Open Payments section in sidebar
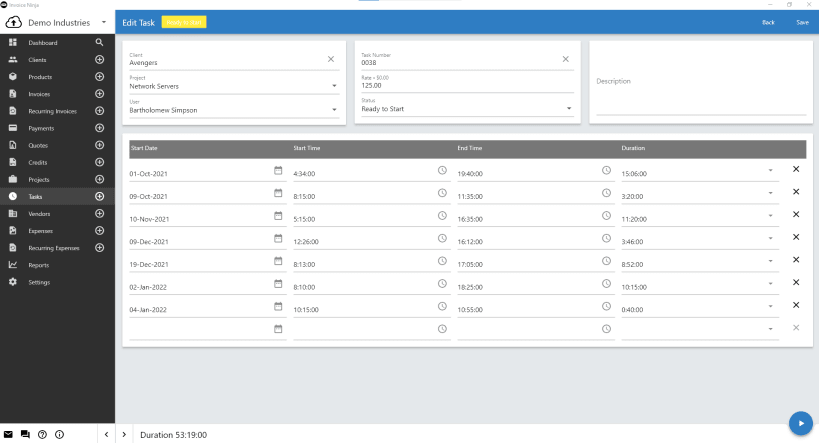Viewport: 819px width, 443px height. pos(41,129)
